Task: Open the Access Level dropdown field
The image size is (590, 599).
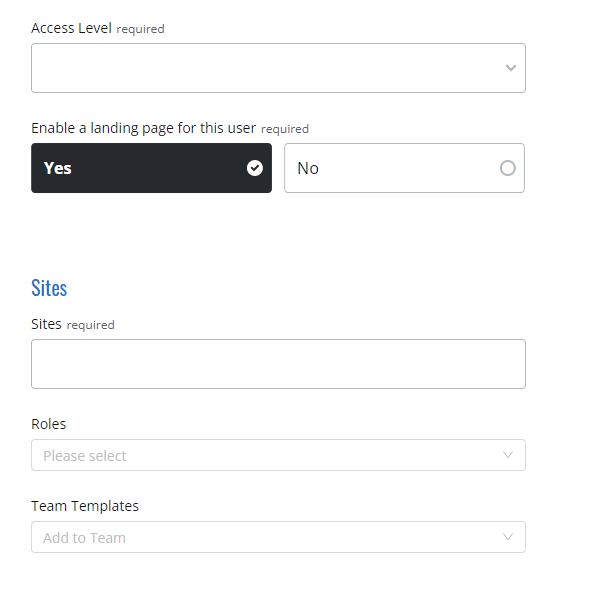Action: pos(278,68)
